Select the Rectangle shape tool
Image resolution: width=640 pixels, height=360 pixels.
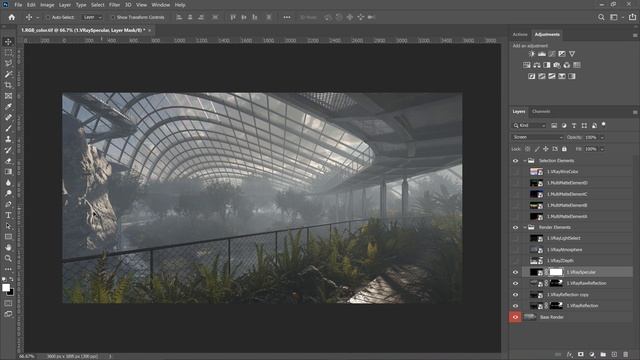pyautogui.click(x=8, y=237)
